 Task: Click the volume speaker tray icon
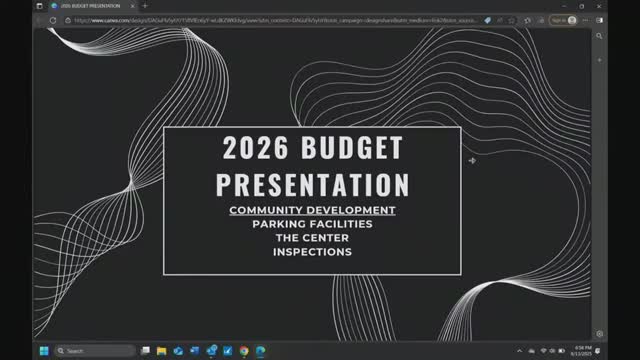(x=552, y=351)
